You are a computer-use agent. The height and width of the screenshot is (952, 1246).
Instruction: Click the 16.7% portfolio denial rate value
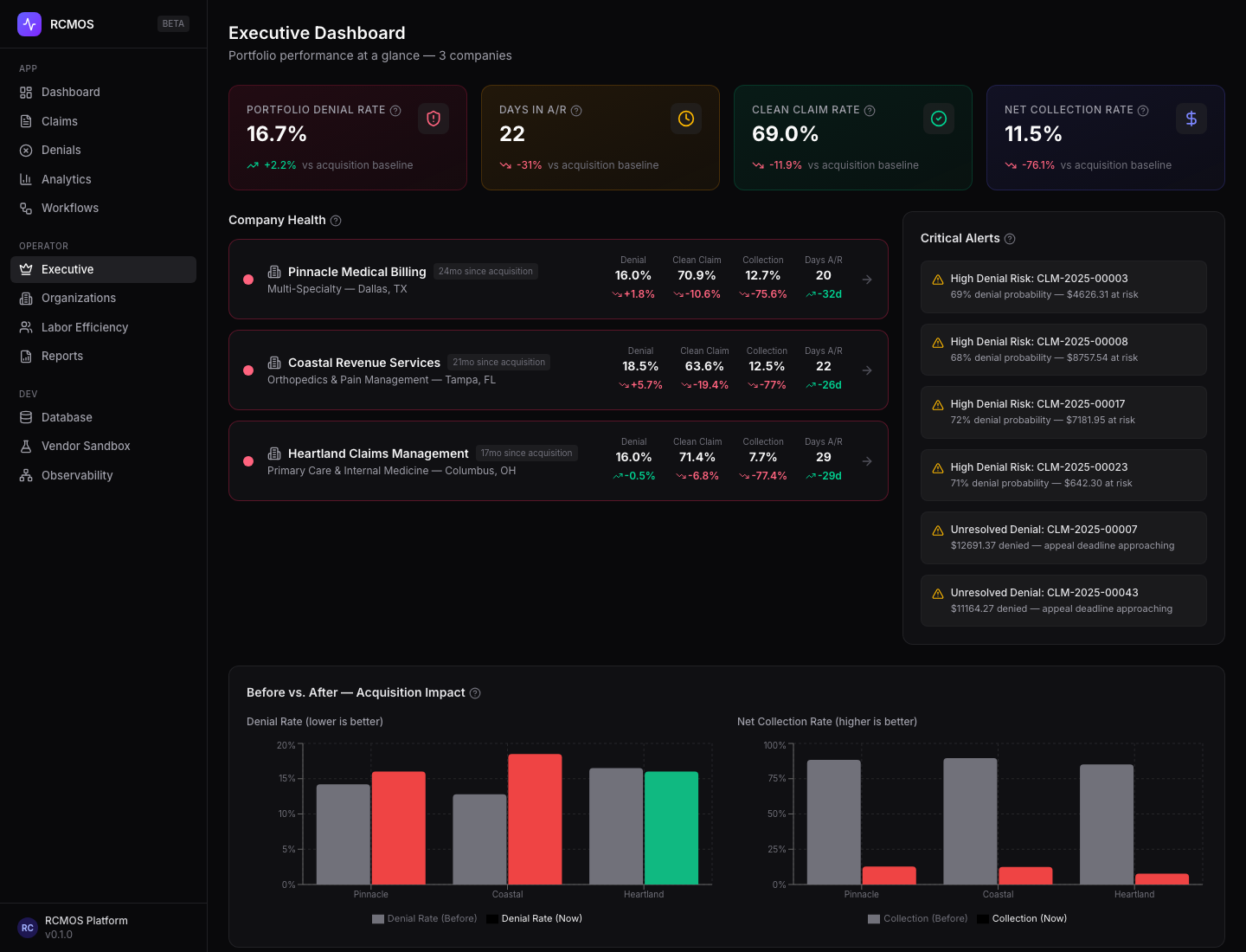pyautogui.click(x=277, y=134)
